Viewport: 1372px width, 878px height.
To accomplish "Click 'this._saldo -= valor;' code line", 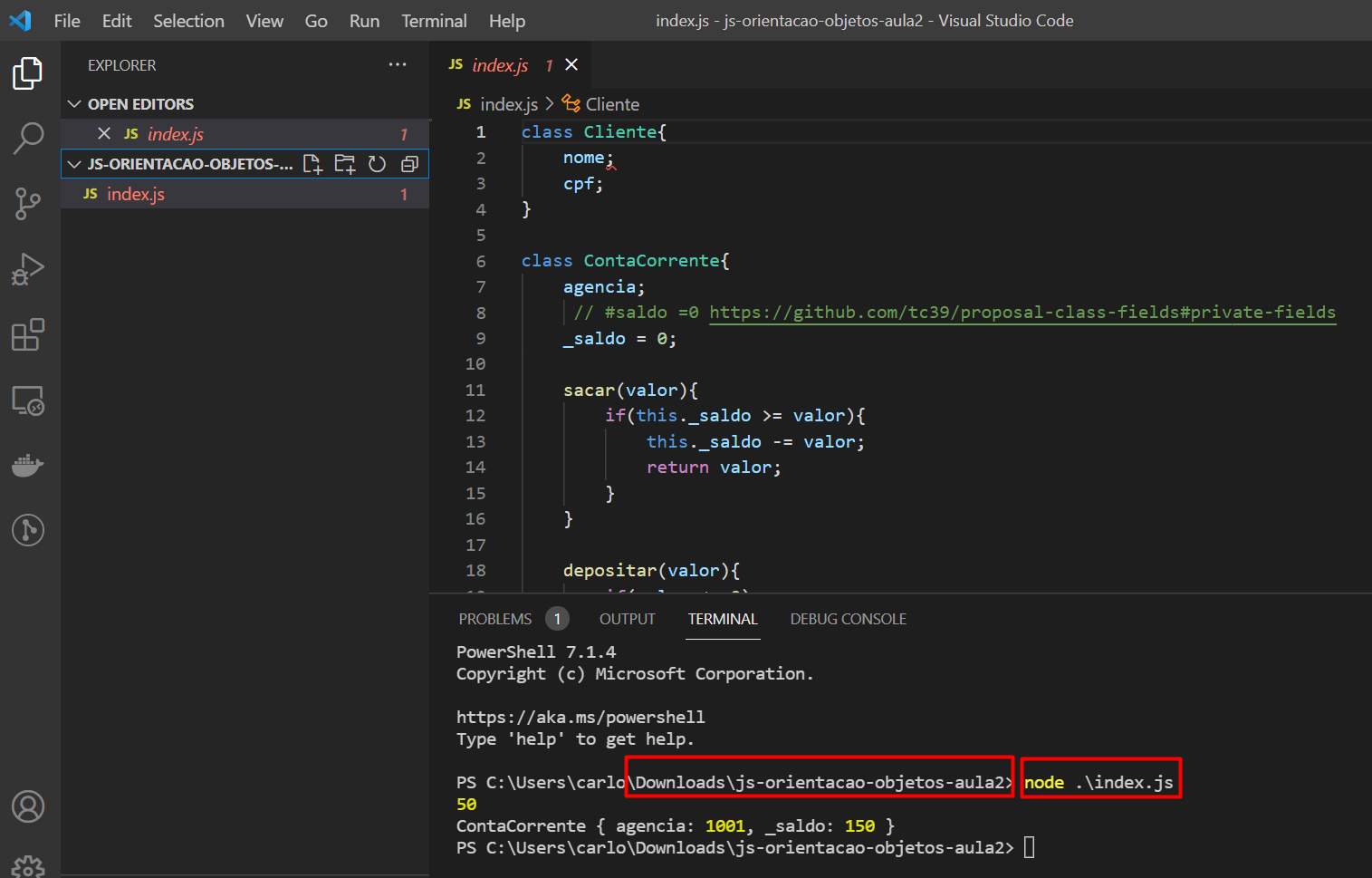I will [755, 442].
